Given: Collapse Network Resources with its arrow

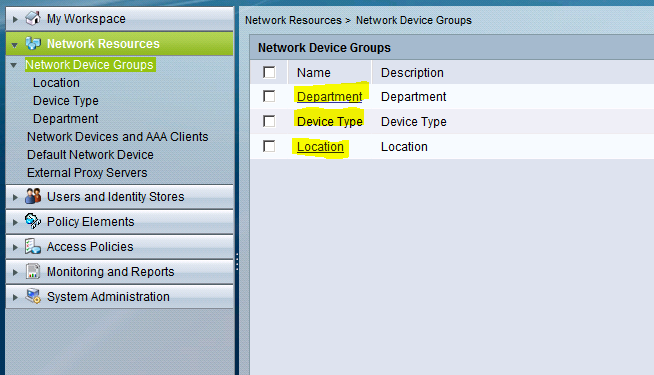Looking at the screenshot, I should point(15,45).
